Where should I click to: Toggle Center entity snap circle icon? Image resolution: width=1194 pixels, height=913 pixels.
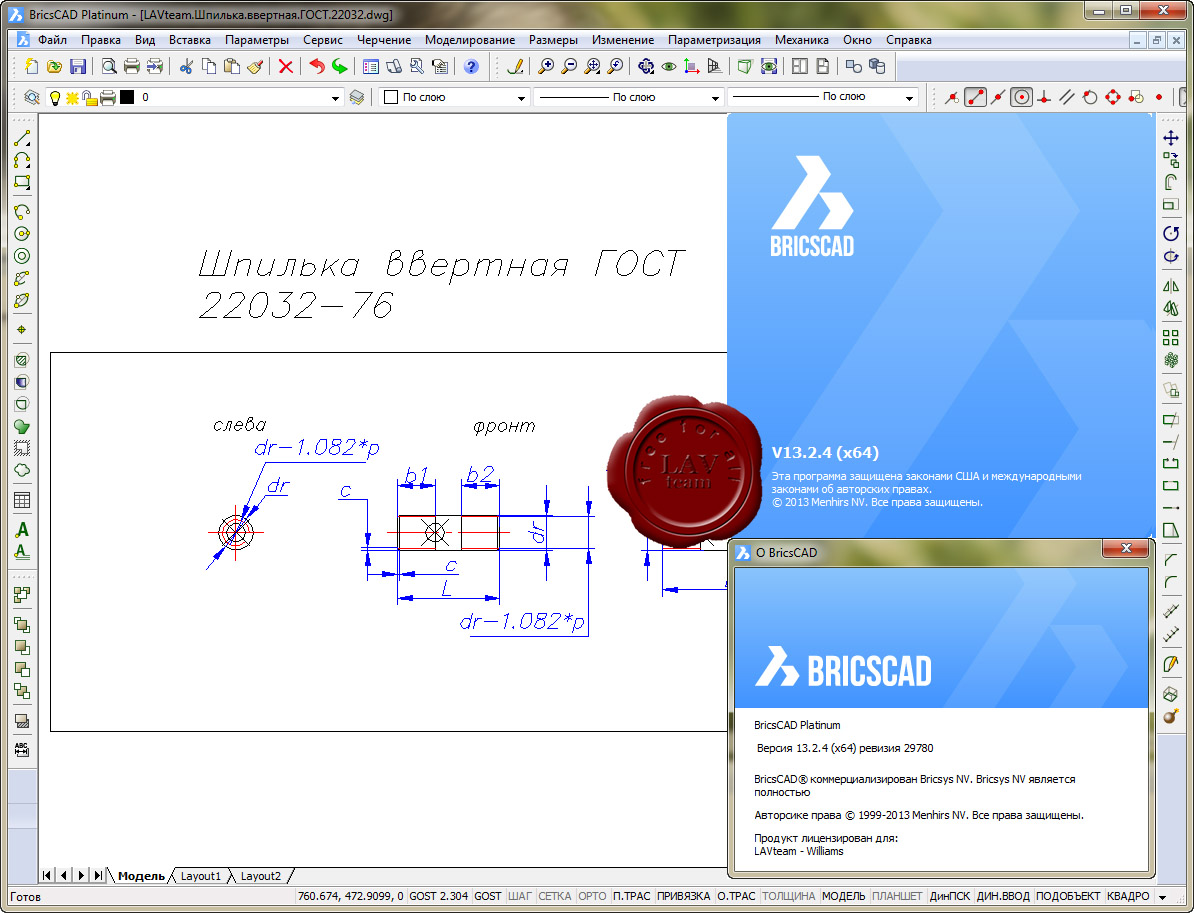click(1021, 97)
